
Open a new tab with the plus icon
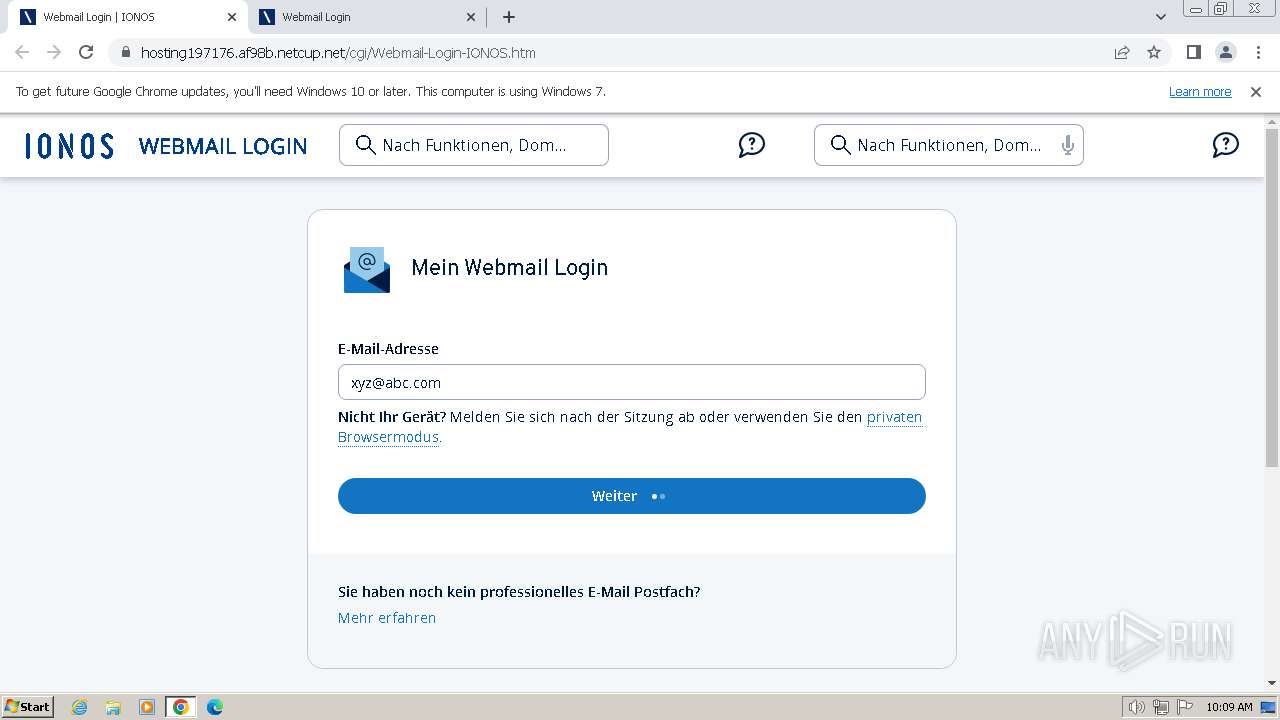click(x=509, y=17)
